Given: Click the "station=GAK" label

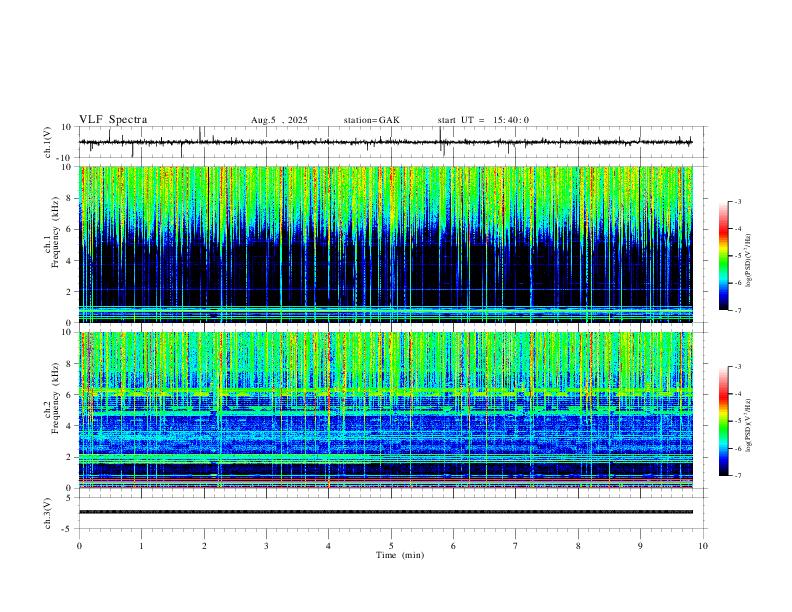Looking at the screenshot, I should click(x=371, y=120).
